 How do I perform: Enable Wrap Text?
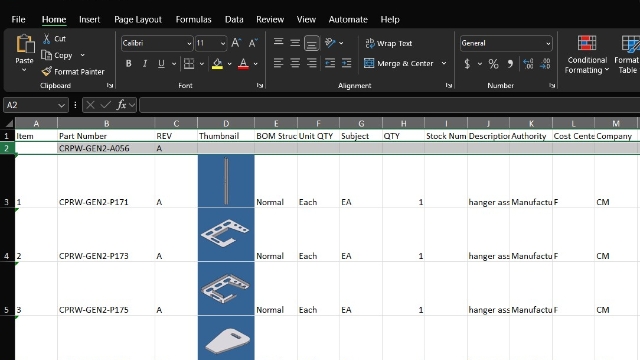[389, 43]
